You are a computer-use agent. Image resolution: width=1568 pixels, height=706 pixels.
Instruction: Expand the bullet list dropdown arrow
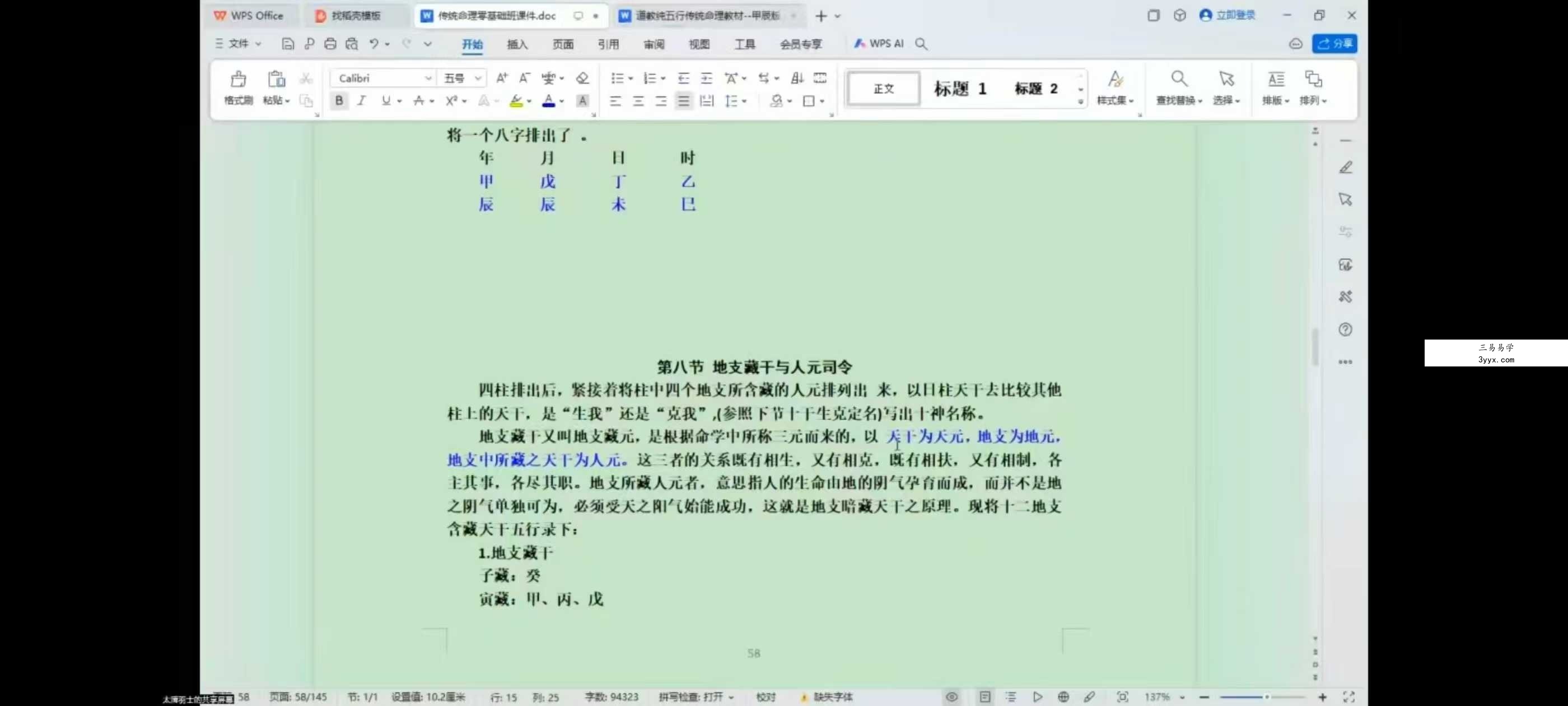click(631, 78)
